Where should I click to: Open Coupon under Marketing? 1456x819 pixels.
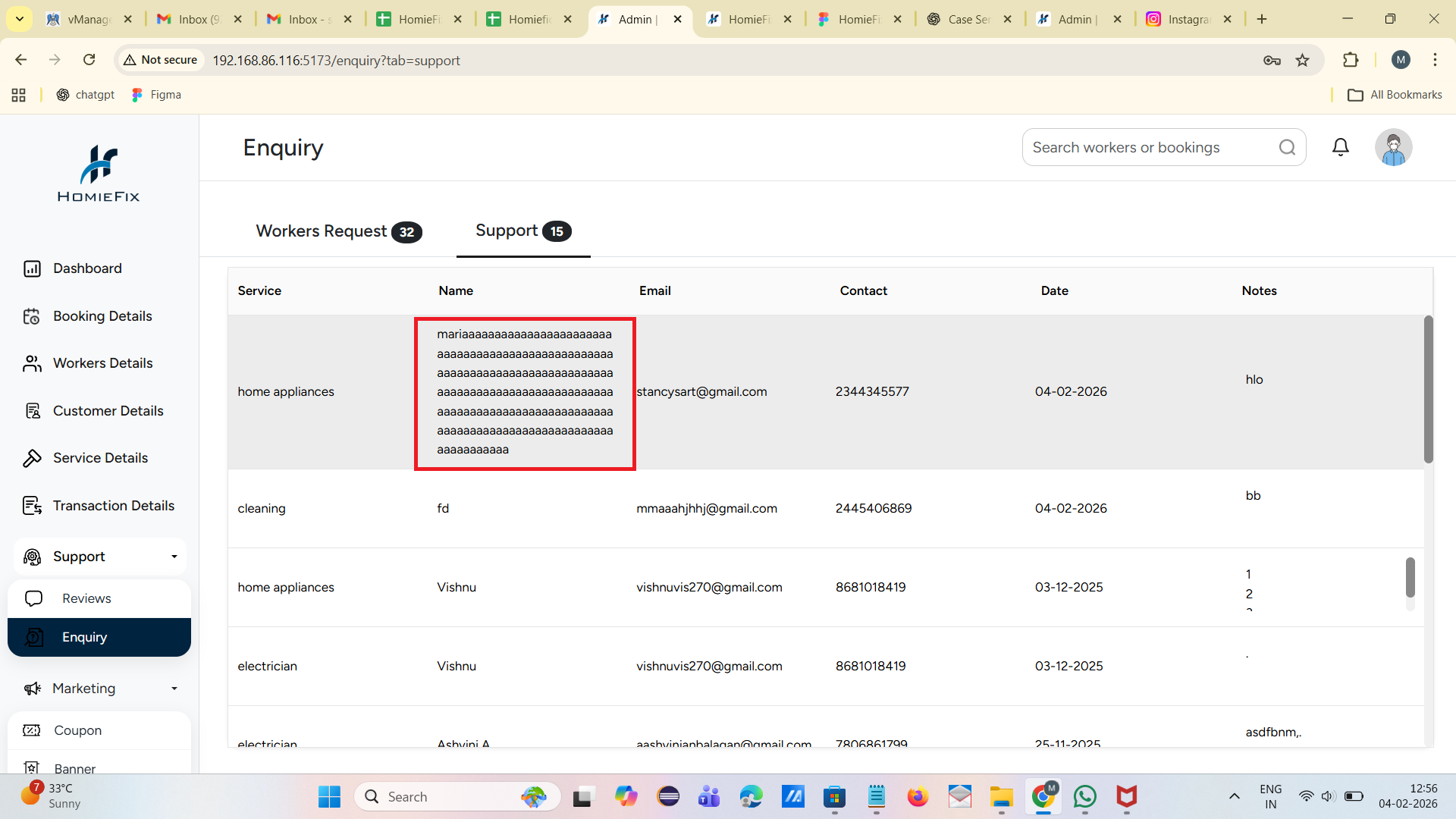pyautogui.click(x=77, y=730)
